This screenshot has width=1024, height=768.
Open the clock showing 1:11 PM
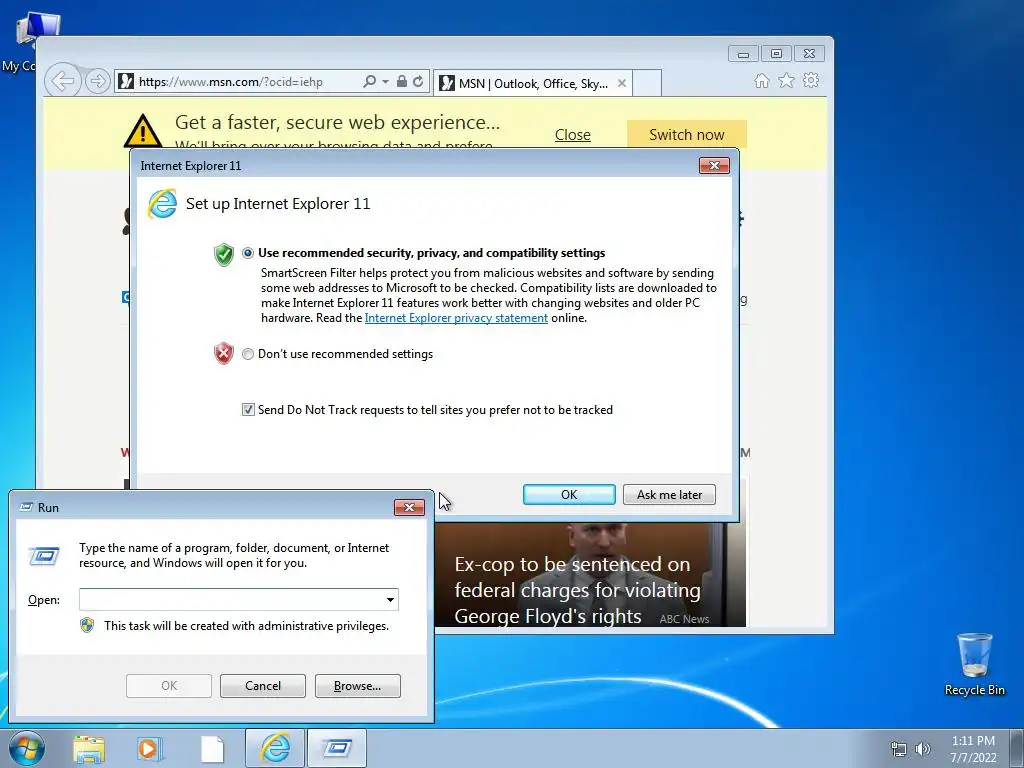(x=973, y=749)
